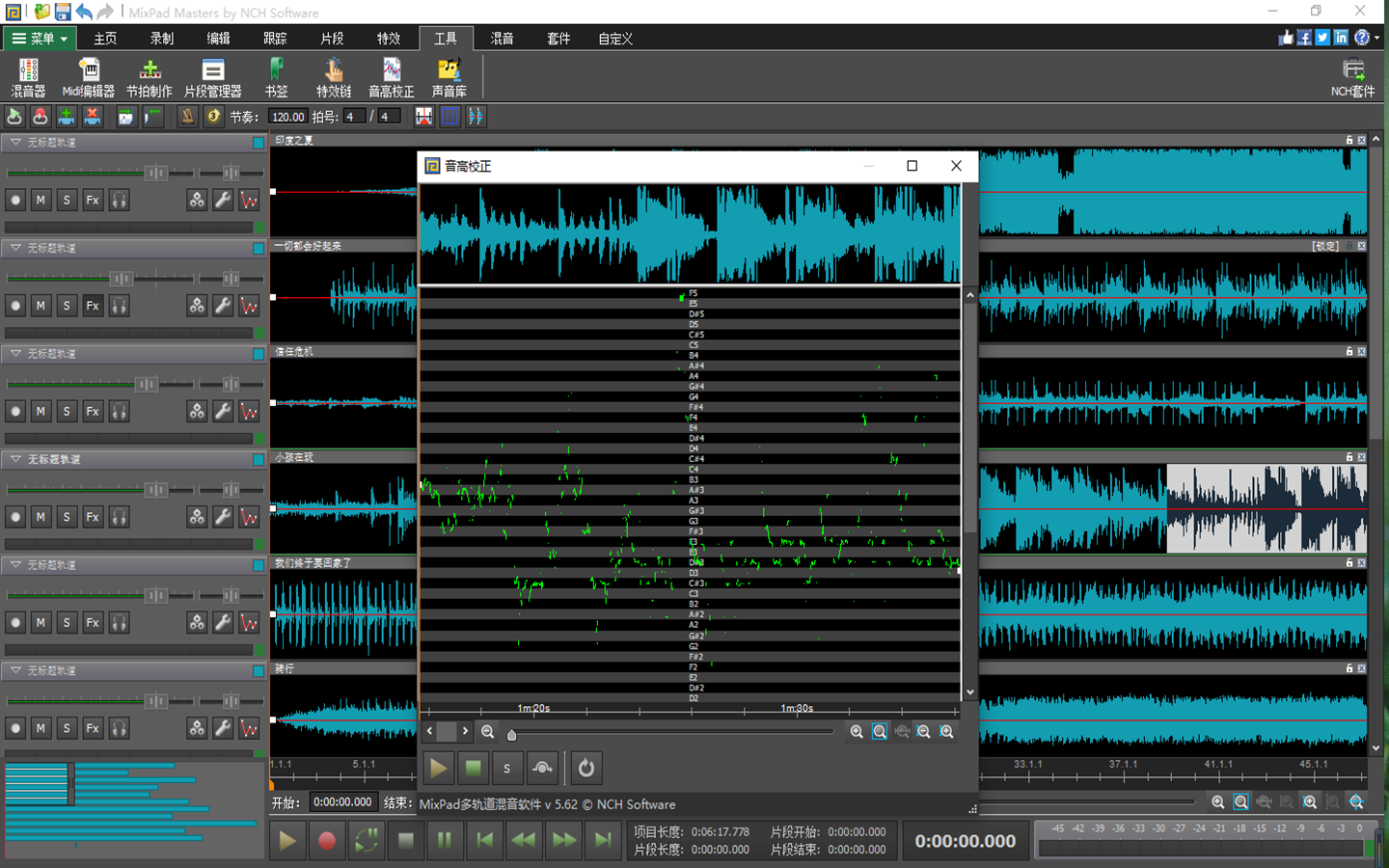Start recording with the main red record button
The width and height of the screenshot is (1389, 868).
pyautogui.click(x=327, y=841)
